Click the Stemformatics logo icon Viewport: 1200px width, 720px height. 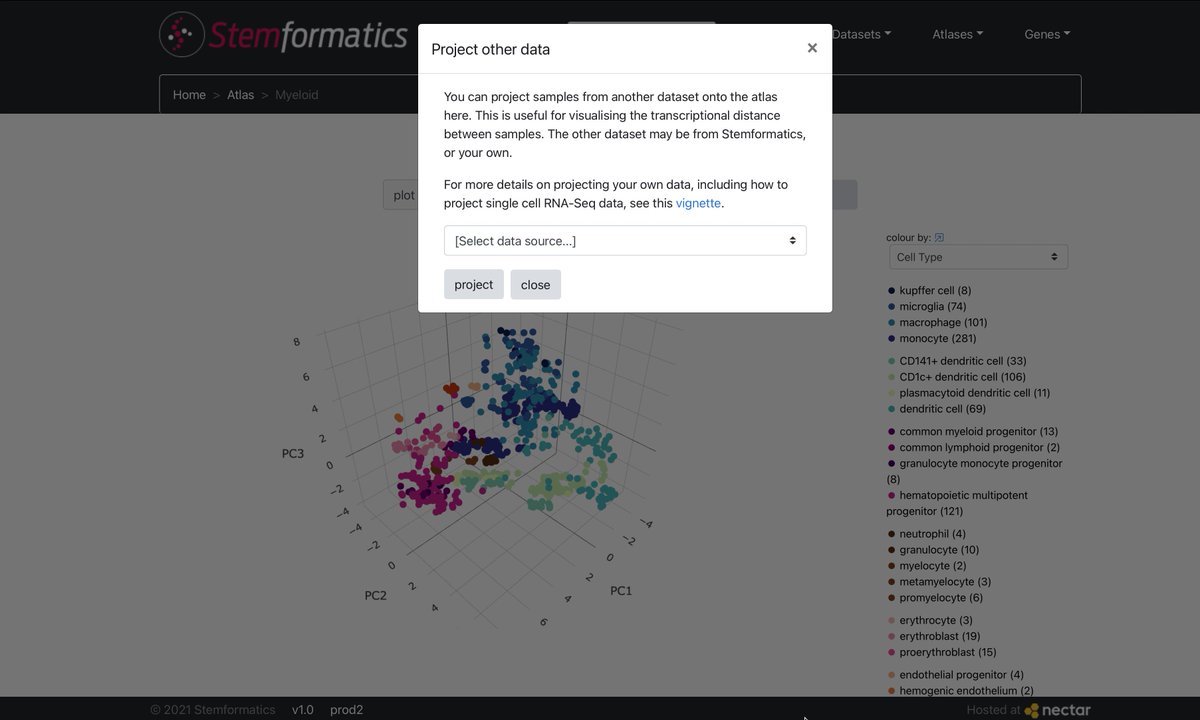(181, 34)
